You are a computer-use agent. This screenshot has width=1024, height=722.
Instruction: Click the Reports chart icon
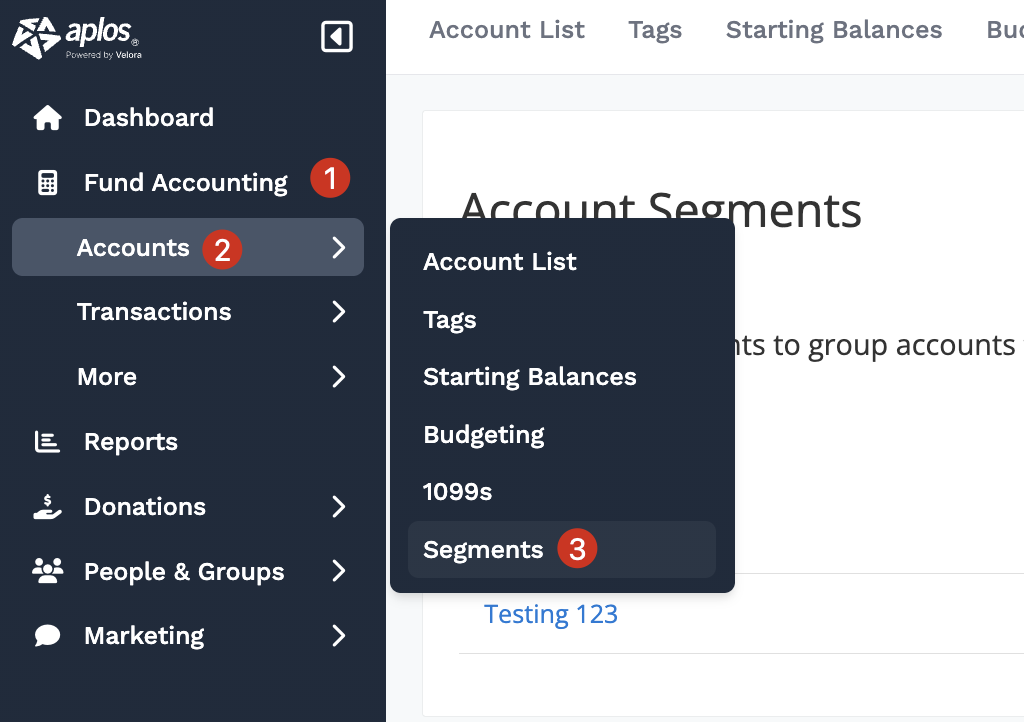pos(47,442)
